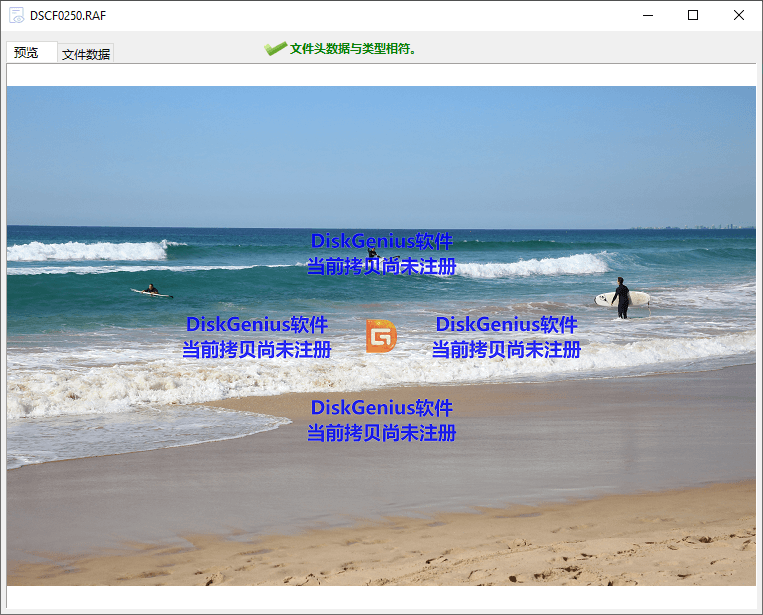Click the DSCF0250.RAF title bar file icon

pyautogui.click(x=17, y=16)
